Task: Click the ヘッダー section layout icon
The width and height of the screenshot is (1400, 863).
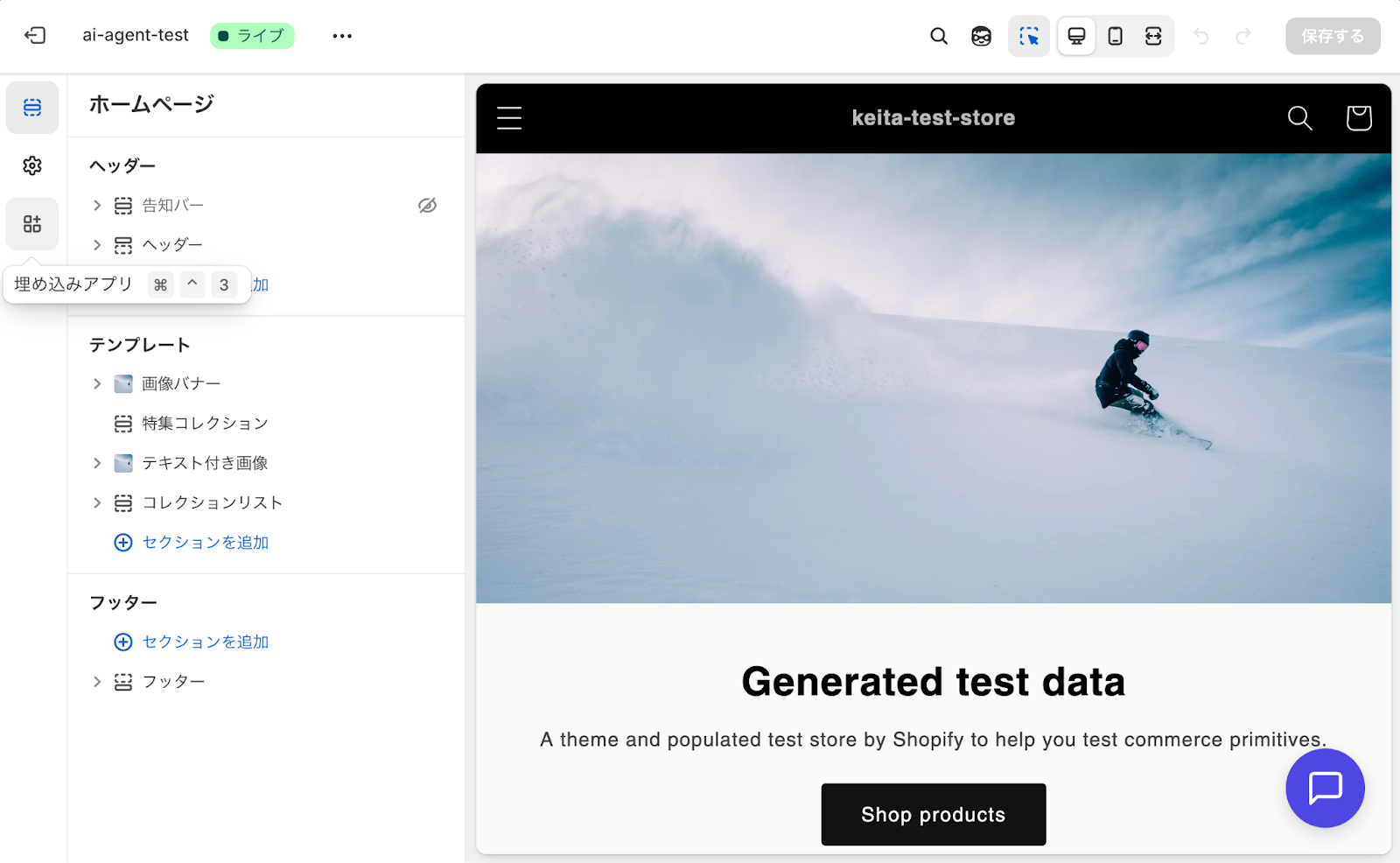Action: [x=123, y=245]
